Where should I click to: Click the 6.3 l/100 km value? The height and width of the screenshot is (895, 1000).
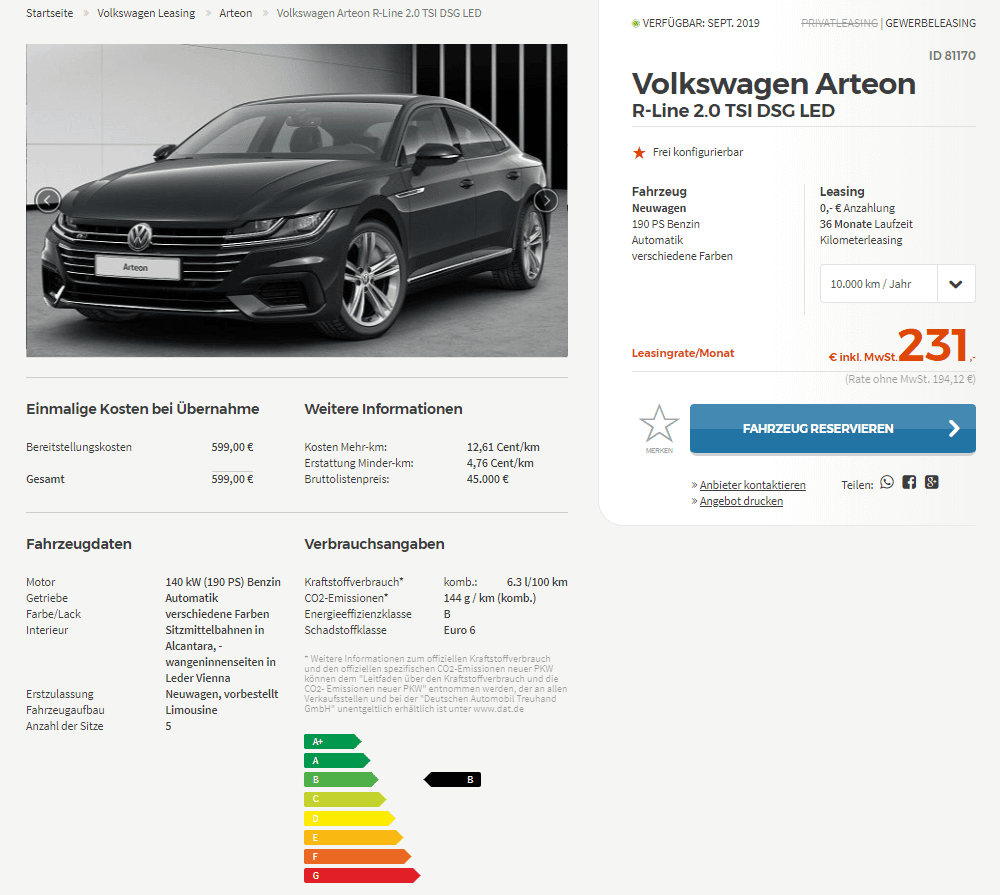537,582
